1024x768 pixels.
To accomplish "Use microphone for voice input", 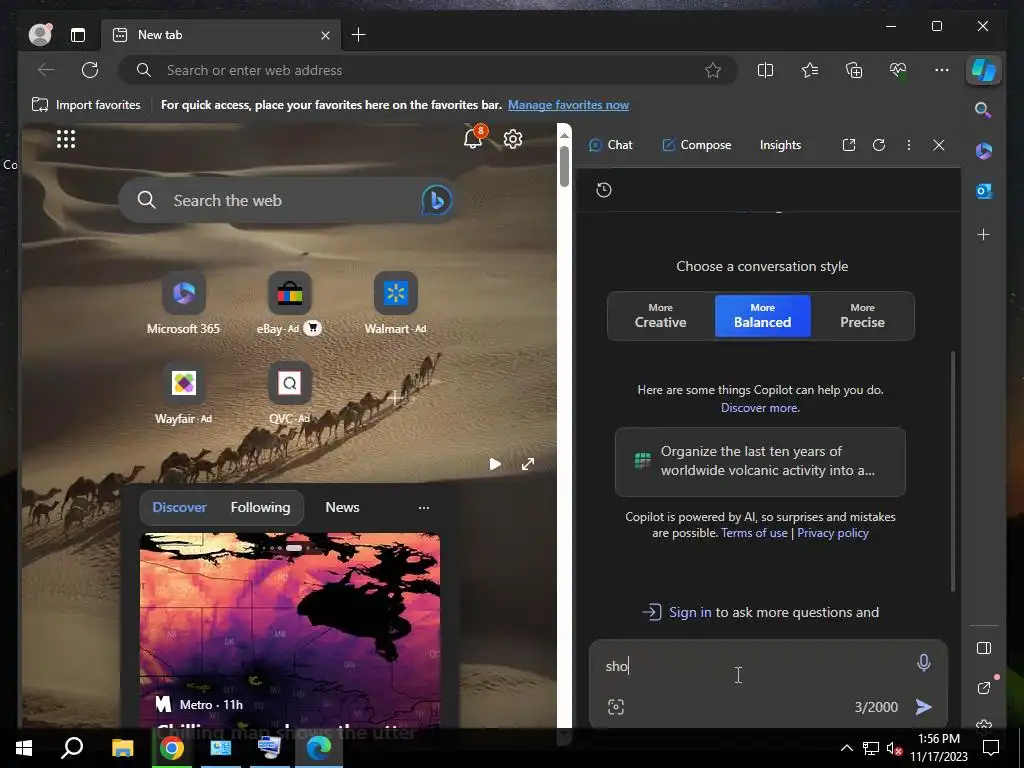I will pyautogui.click(x=923, y=663).
